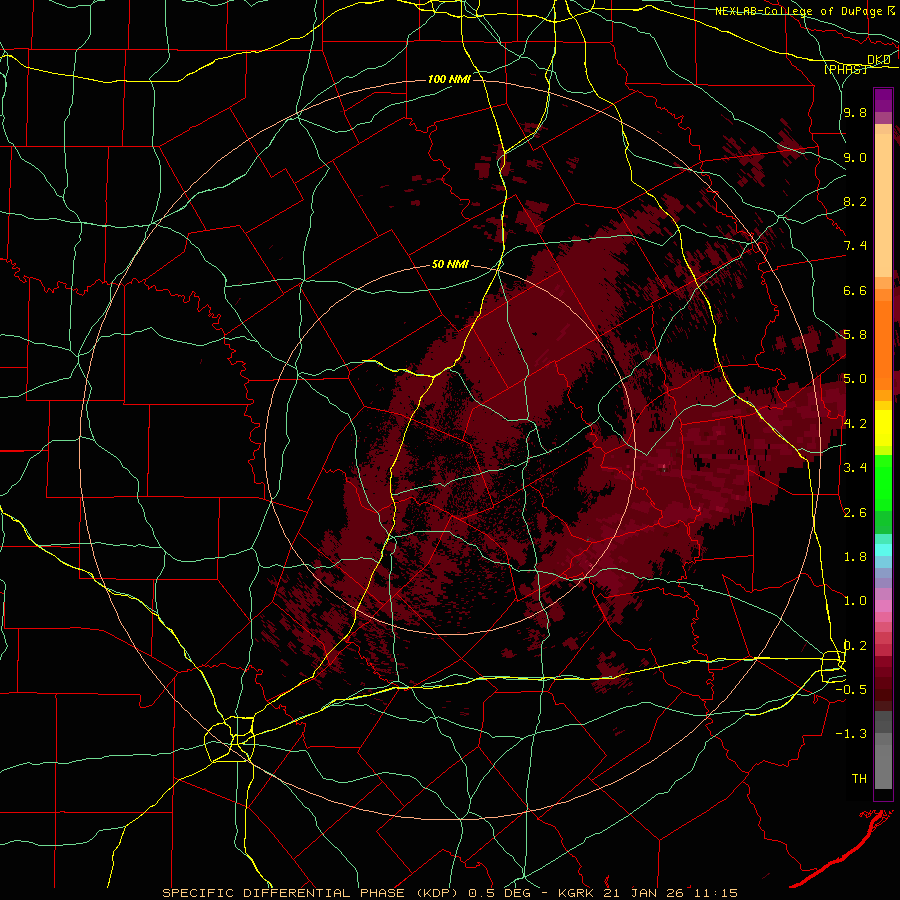Select the 1.8 value on the color scale

pos(855,557)
